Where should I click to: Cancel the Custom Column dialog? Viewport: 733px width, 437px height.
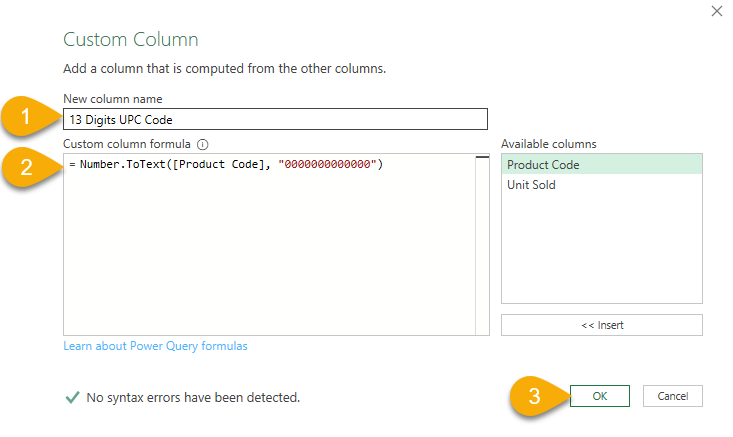(x=672, y=396)
